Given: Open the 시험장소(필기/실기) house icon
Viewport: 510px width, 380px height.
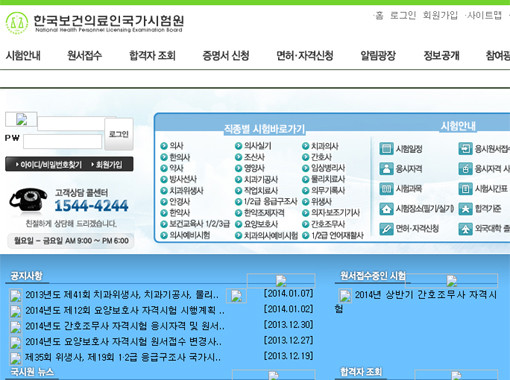Looking at the screenshot, I should click(386, 209).
